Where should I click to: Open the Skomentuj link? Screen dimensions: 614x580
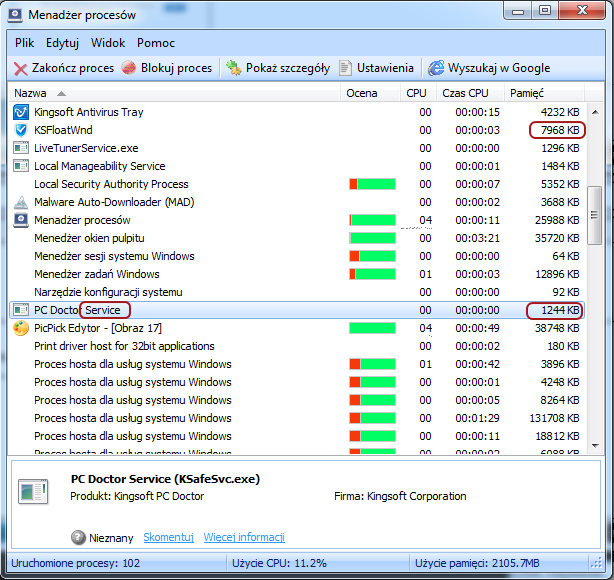click(x=168, y=537)
